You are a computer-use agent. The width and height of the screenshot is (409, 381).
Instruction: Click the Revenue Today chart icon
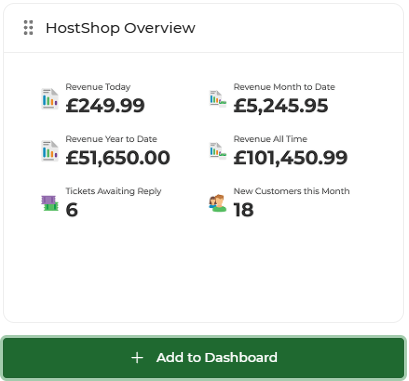tap(50, 99)
